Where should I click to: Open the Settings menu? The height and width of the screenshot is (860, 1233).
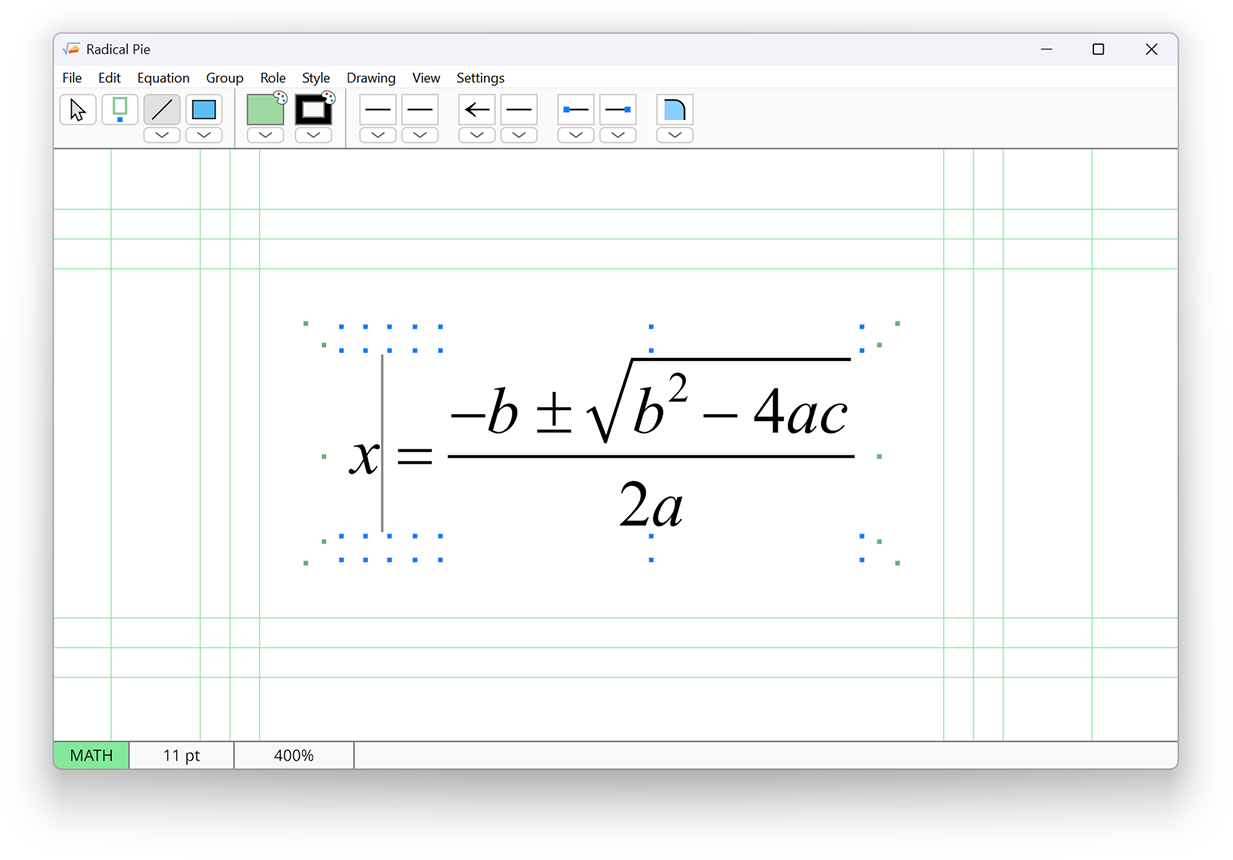tap(480, 77)
